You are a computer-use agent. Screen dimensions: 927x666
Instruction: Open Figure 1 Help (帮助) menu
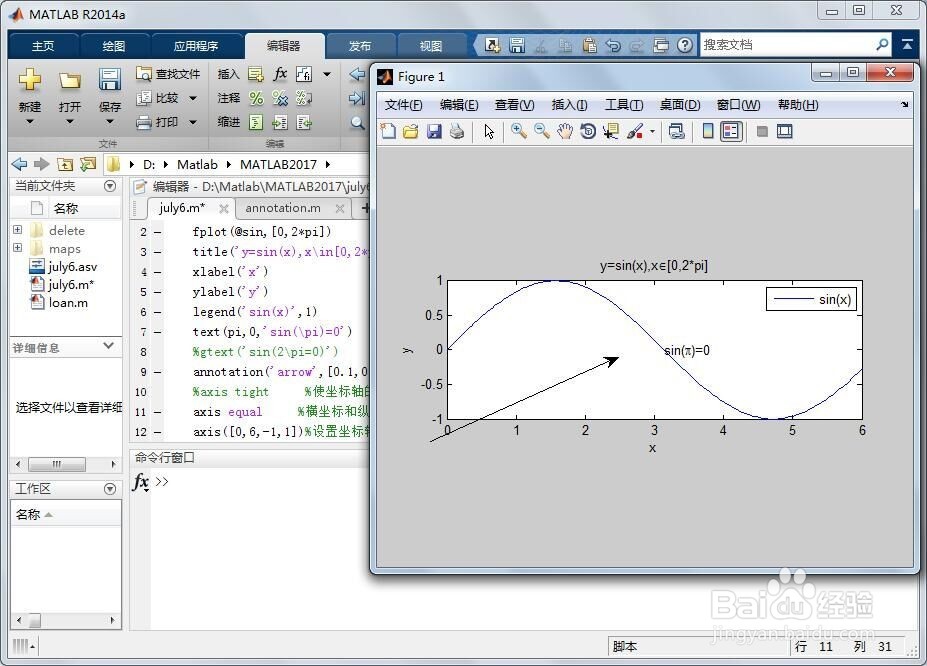pos(798,105)
